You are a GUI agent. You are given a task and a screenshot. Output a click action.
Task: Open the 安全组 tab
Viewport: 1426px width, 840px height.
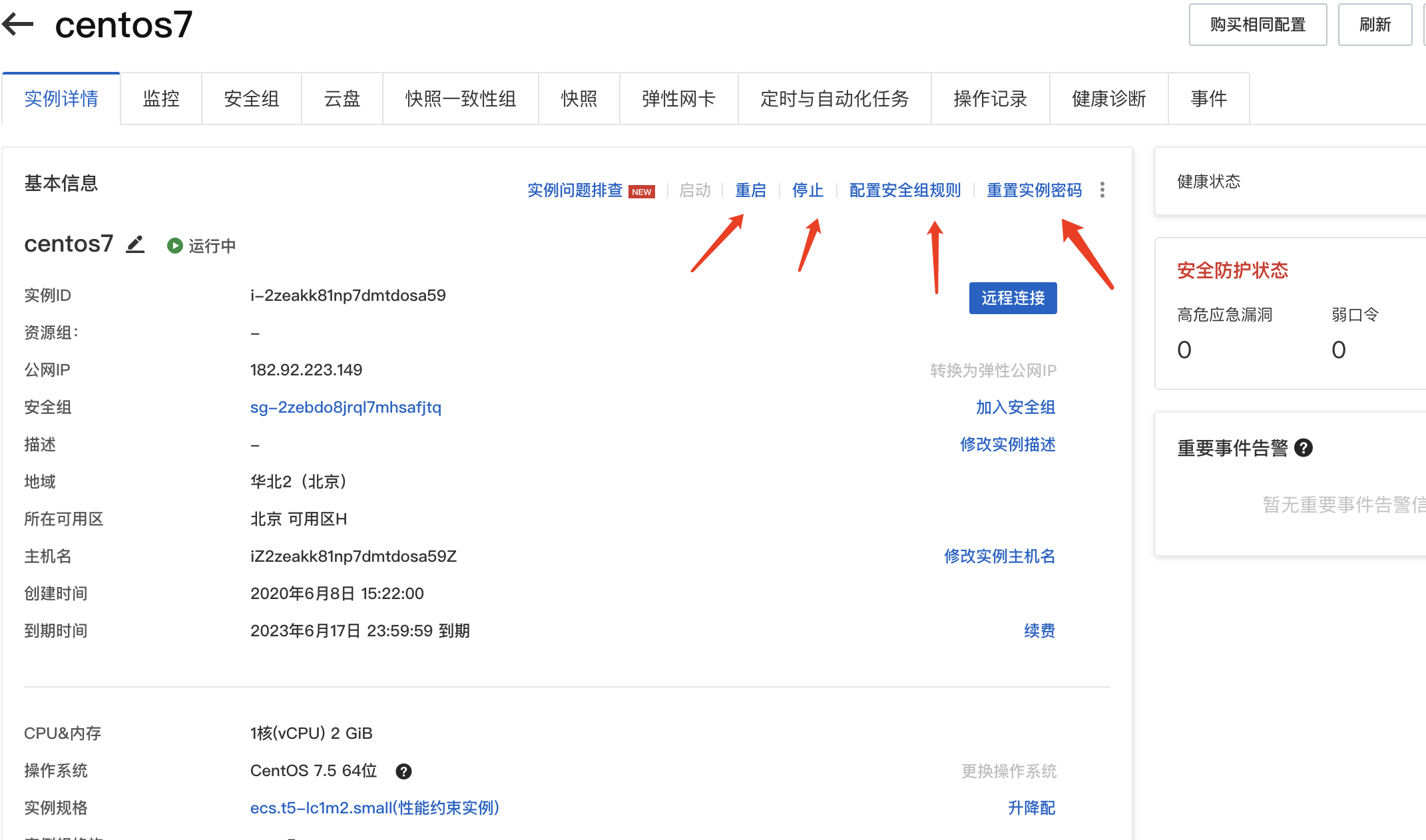click(251, 99)
